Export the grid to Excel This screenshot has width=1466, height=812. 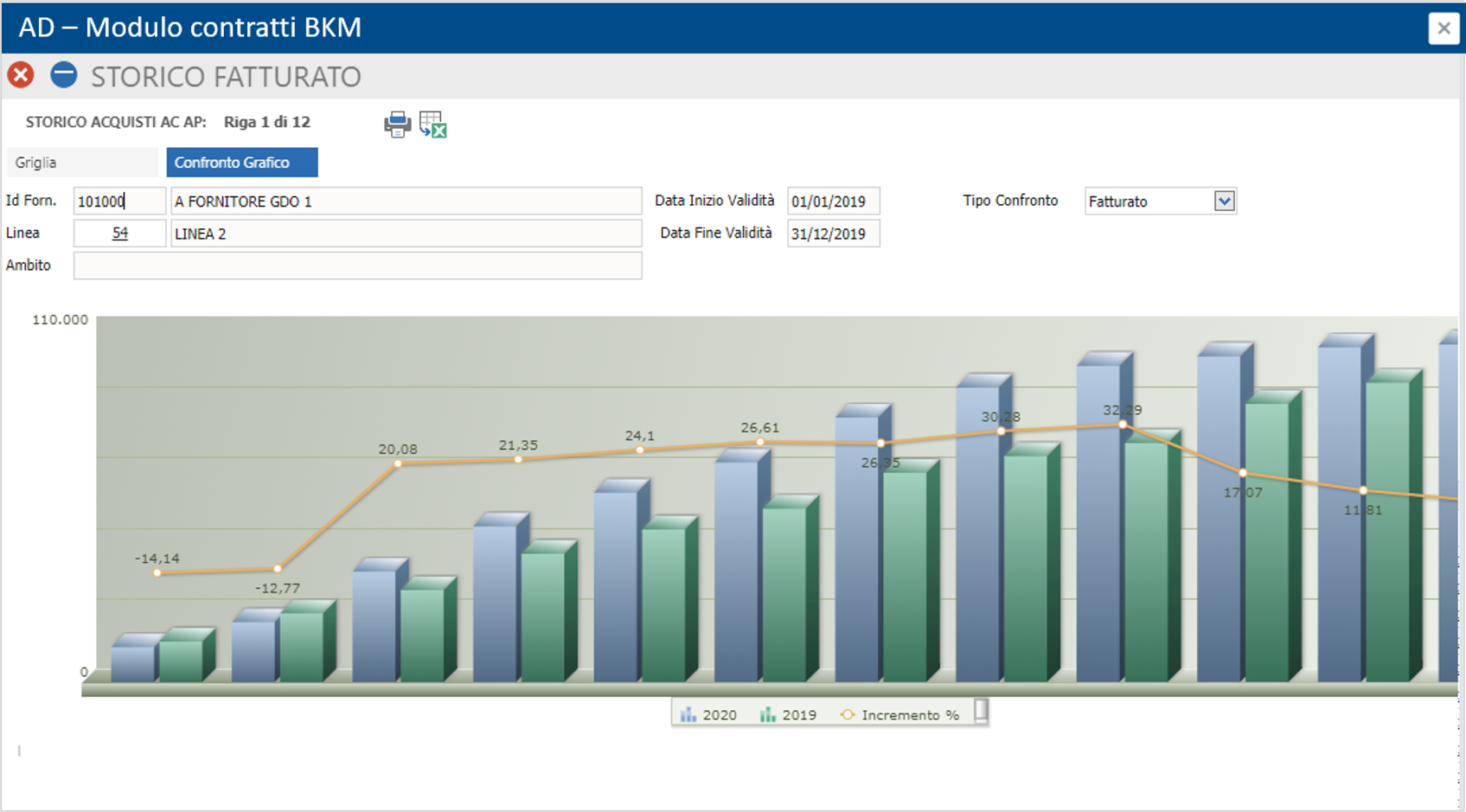432,125
